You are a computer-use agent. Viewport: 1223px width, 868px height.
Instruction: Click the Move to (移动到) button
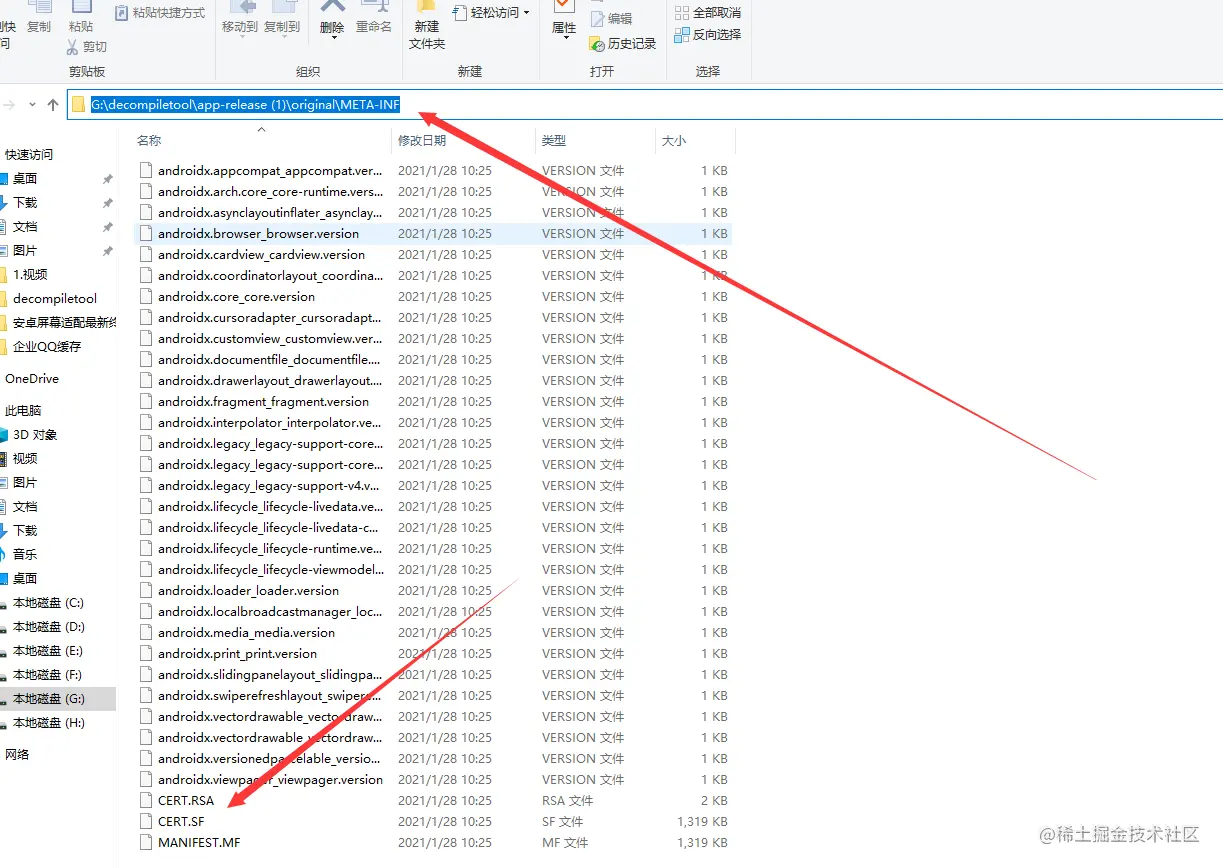coord(239,18)
